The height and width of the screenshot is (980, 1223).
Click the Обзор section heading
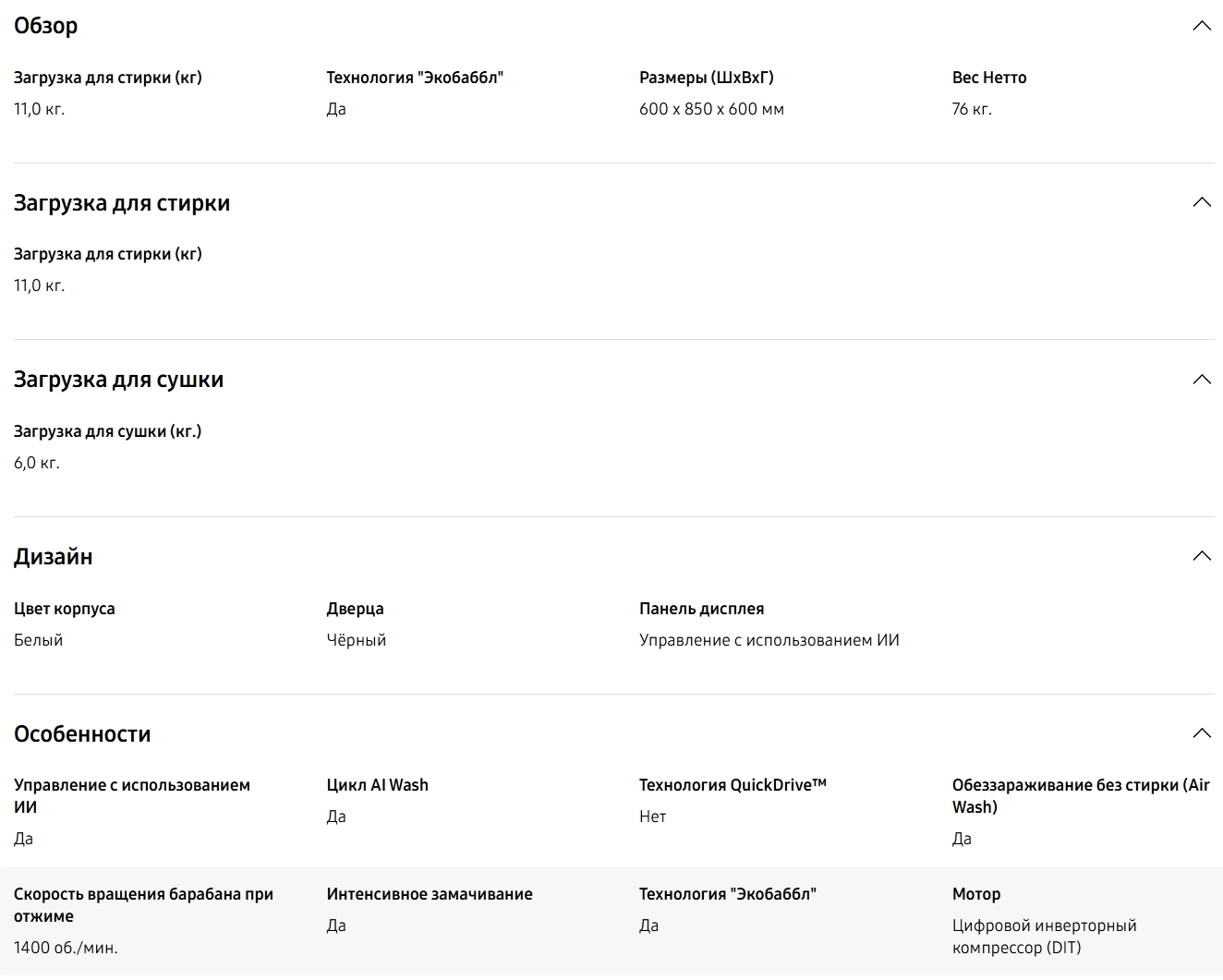46,26
